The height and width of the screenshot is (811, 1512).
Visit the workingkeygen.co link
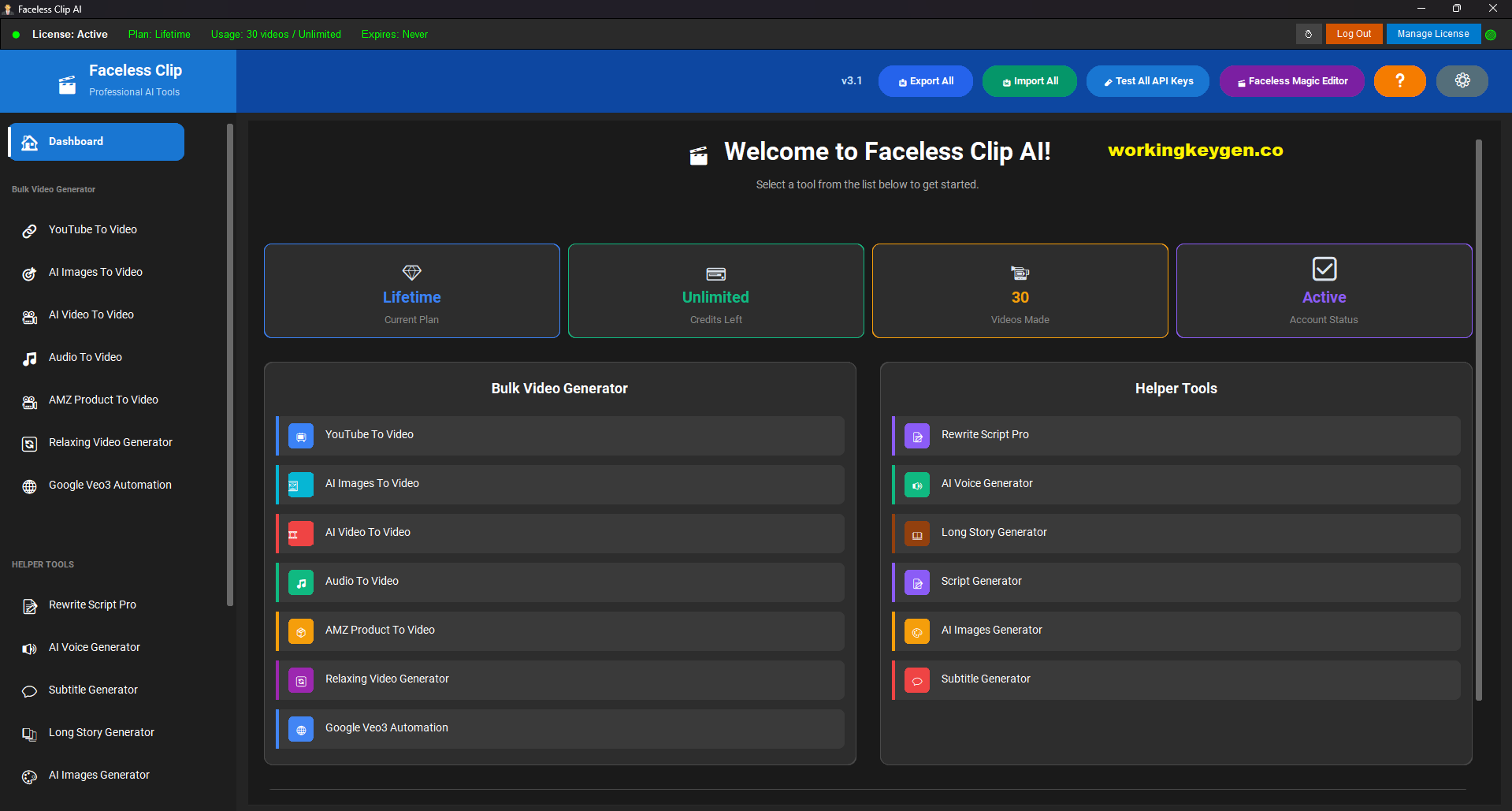click(x=1194, y=150)
